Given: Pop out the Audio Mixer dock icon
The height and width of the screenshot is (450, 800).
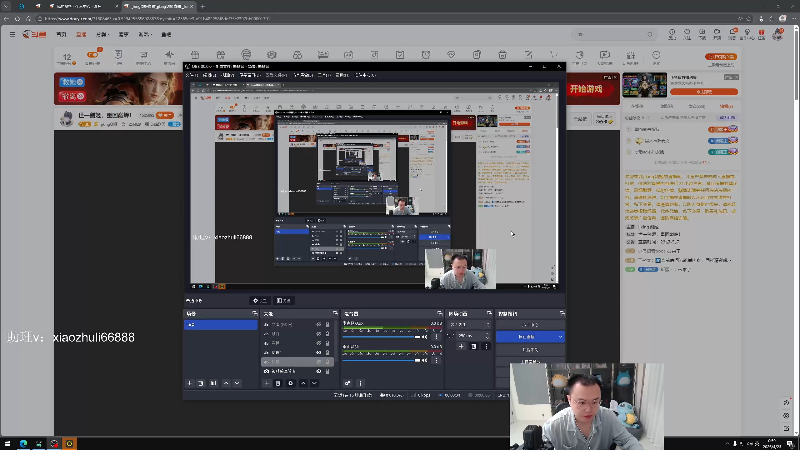Looking at the screenshot, I should pyautogui.click(x=440, y=313).
